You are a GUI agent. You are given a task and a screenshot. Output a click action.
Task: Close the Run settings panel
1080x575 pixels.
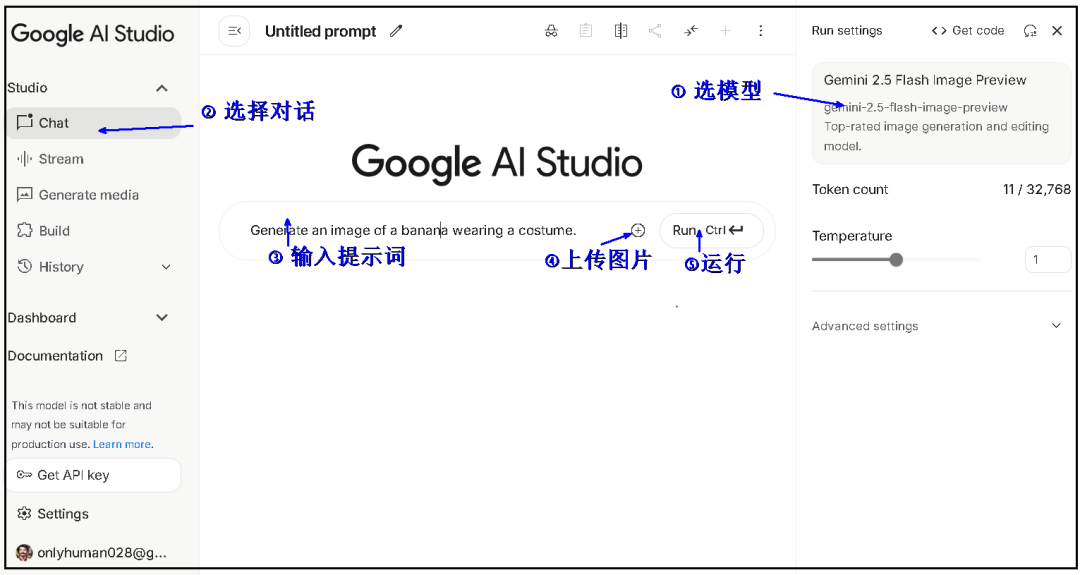coord(1057,31)
